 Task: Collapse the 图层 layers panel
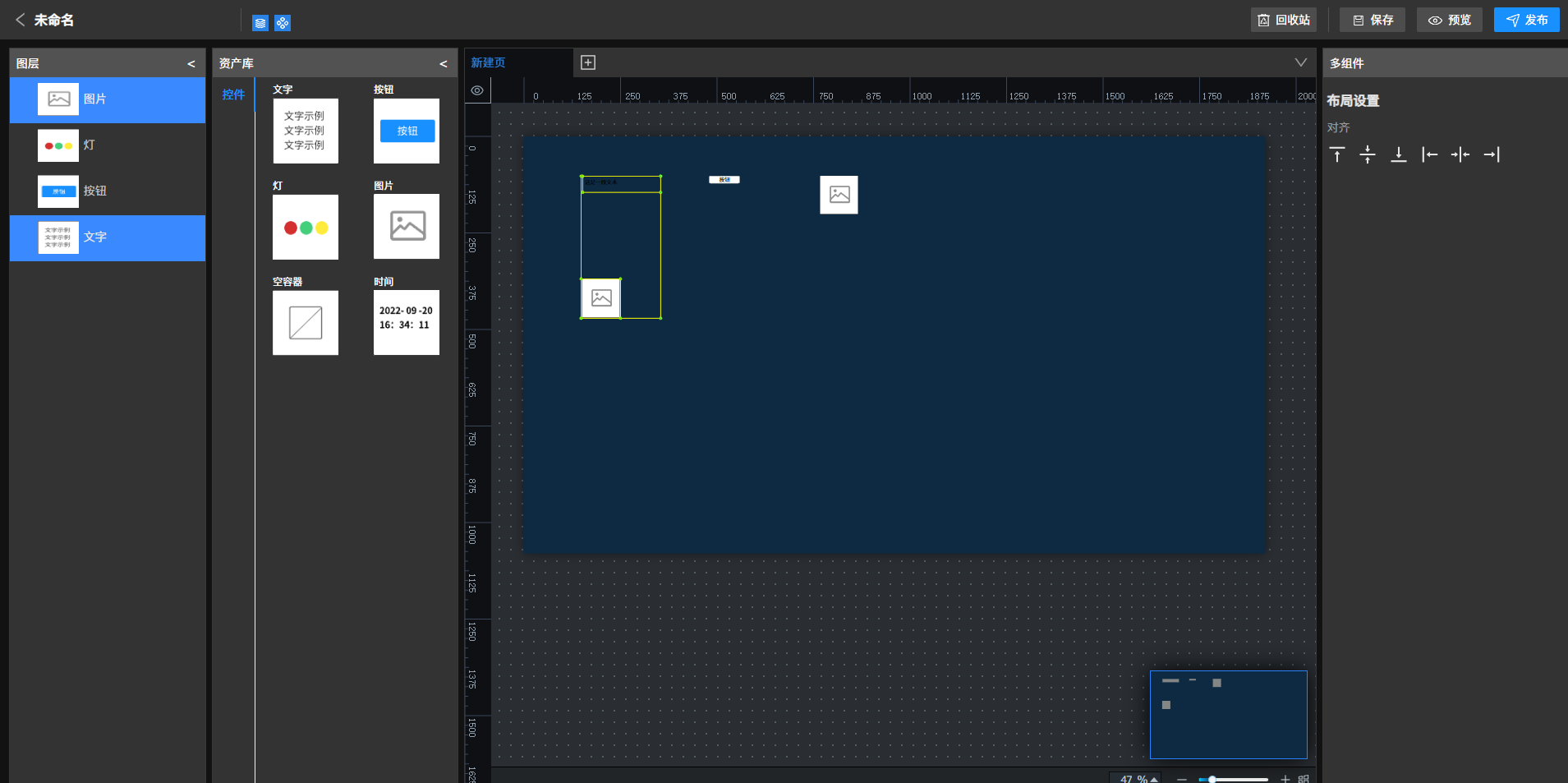191,63
